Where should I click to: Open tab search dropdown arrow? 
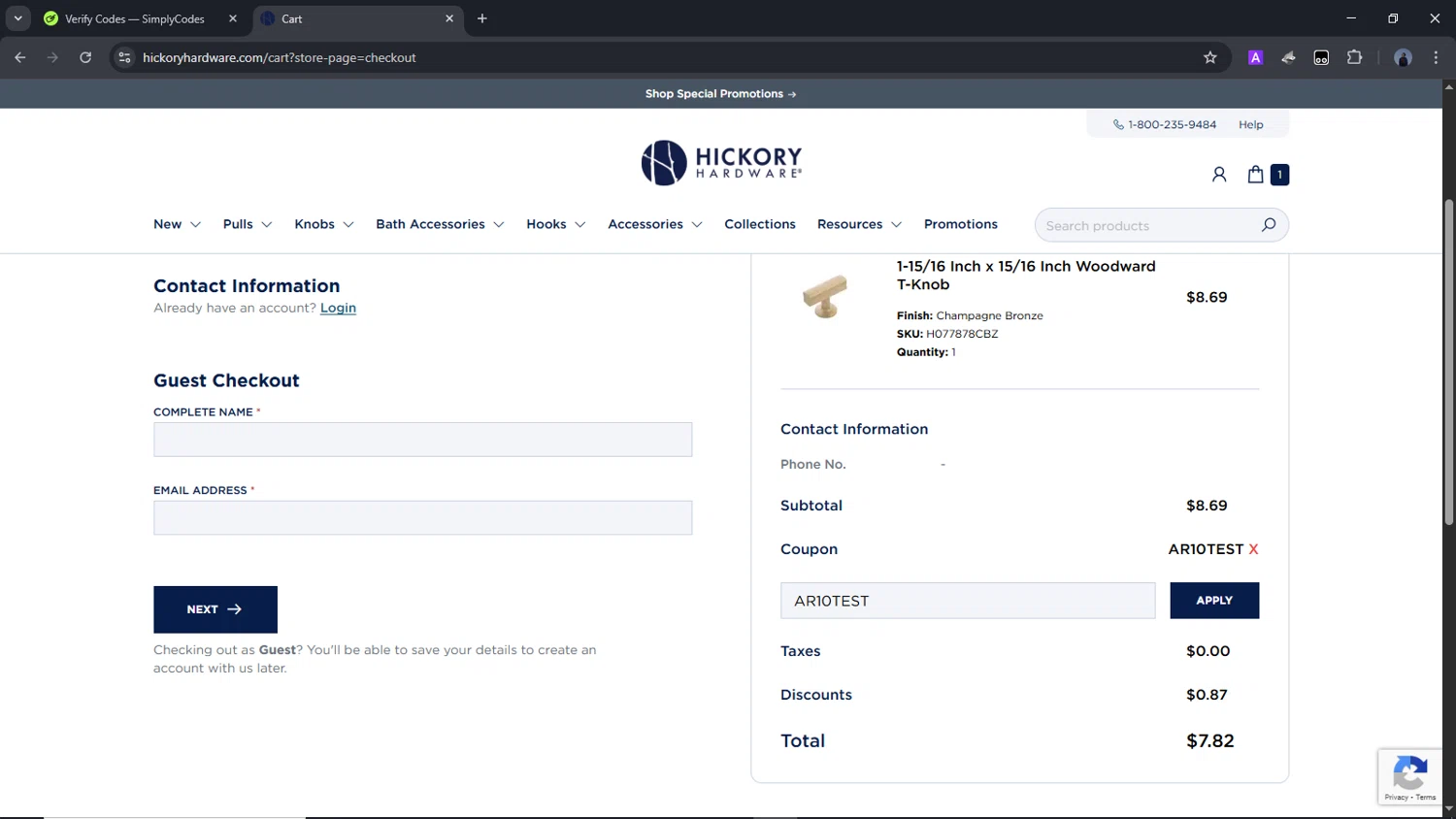pyautogui.click(x=17, y=18)
